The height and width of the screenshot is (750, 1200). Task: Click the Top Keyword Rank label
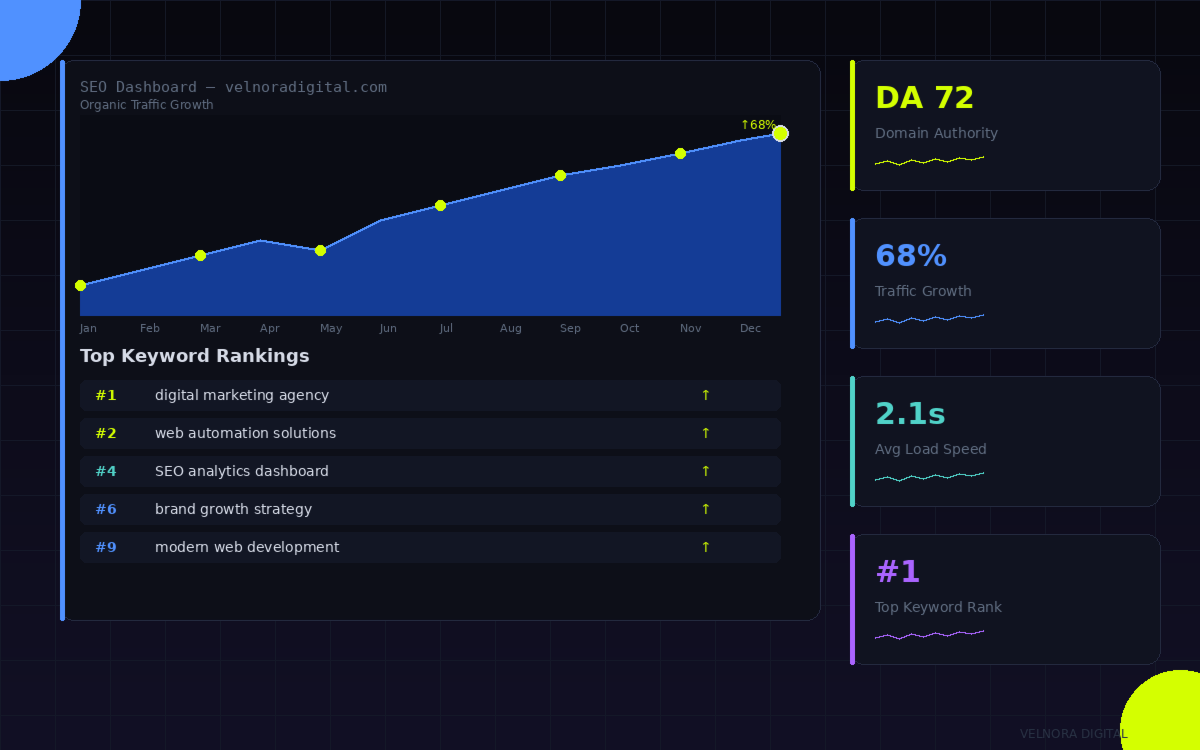click(x=938, y=607)
